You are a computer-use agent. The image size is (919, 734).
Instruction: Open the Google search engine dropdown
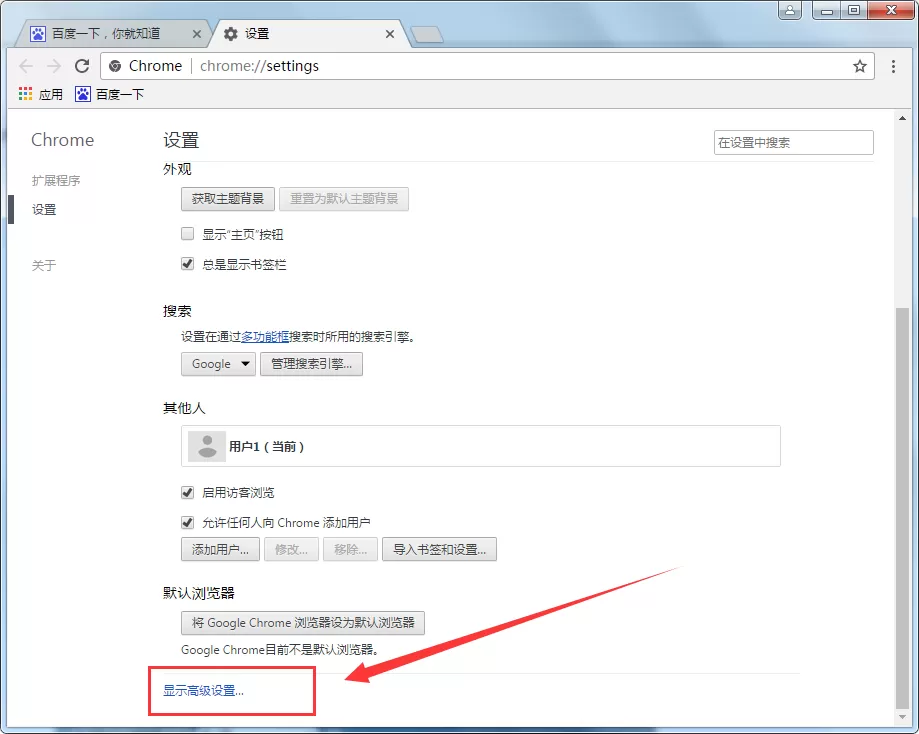pyautogui.click(x=218, y=364)
